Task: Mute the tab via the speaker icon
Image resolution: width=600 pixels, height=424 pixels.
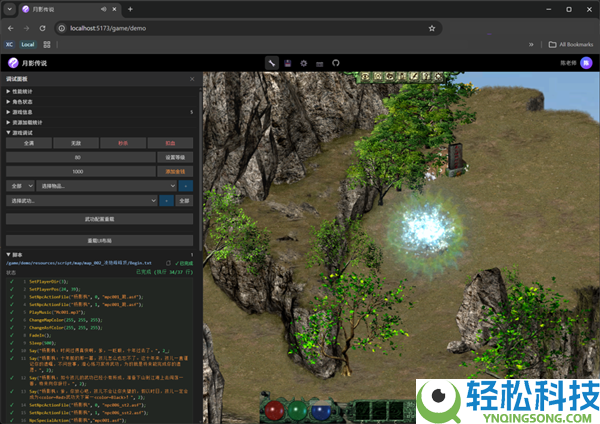Action: (103, 9)
